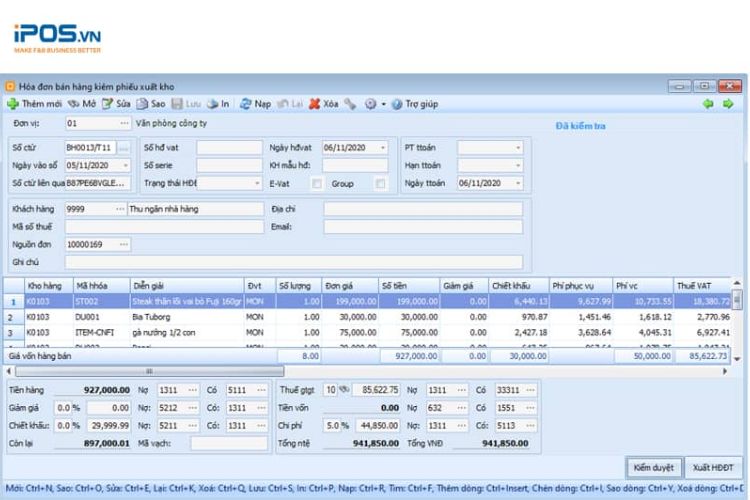Open Trợ giúp help from the toolbar
Viewport: 750px width, 500px height.
pos(397,103)
